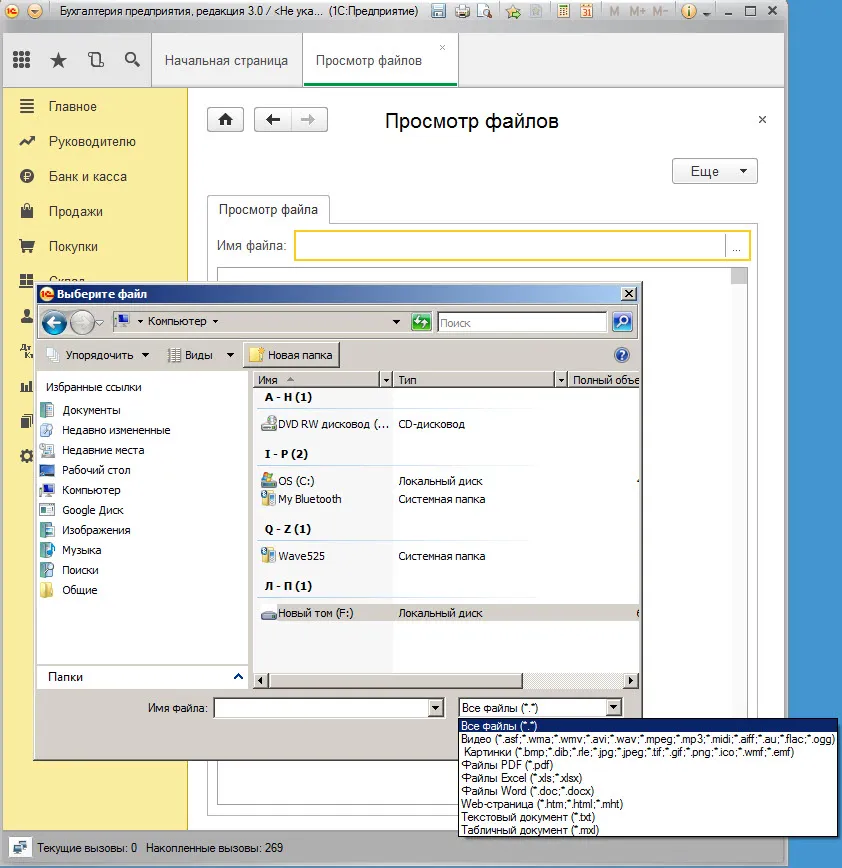Click the info icon in title bar
Image resolution: width=842 pixels, height=868 pixels.
click(x=689, y=11)
